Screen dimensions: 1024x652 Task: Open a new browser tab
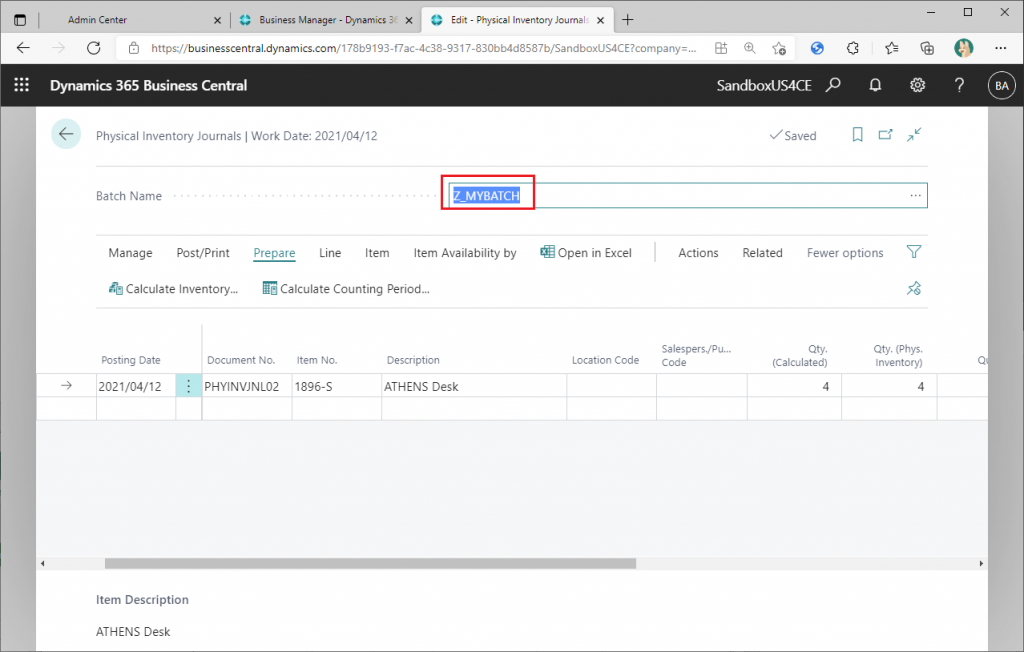[x=628, y=20]
